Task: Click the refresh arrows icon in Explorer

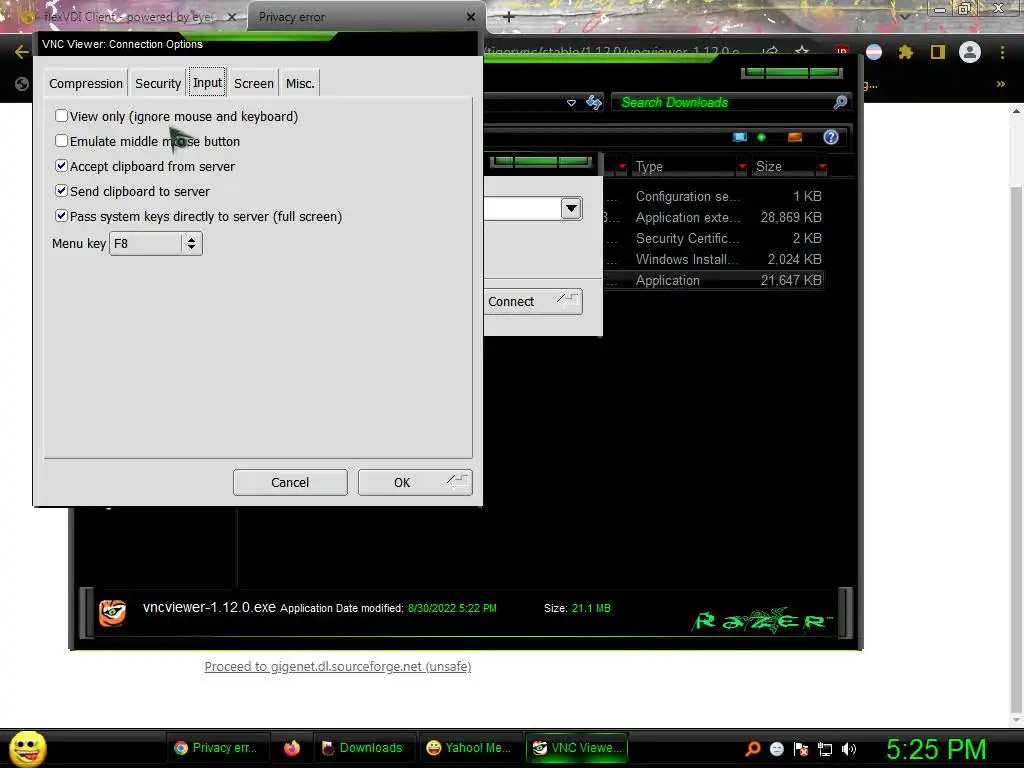Action: [594, 102]
